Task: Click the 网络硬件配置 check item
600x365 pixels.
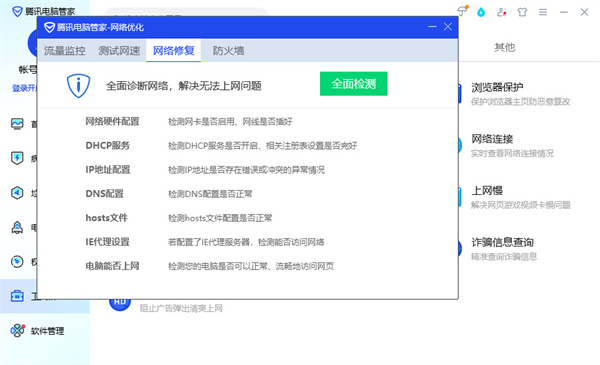Action: coord(112,122)
